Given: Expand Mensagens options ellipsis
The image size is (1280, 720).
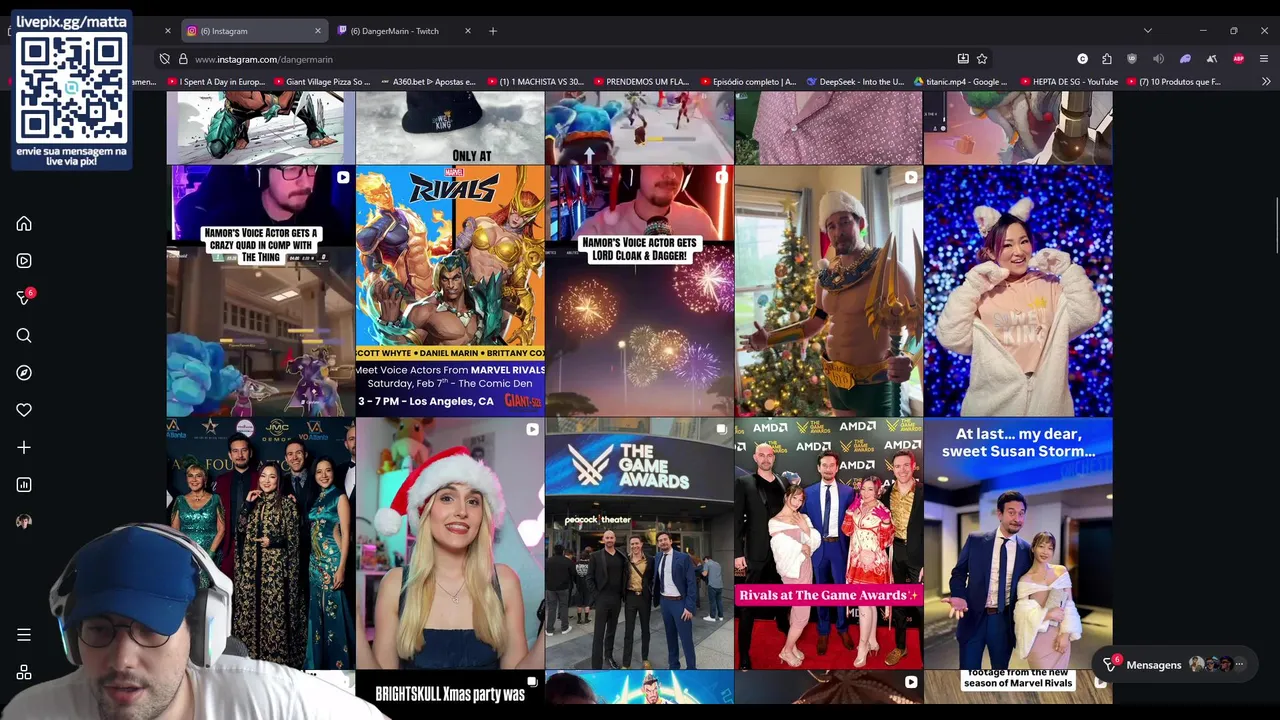Looking at the screenshot, I should click(1239, 664).
